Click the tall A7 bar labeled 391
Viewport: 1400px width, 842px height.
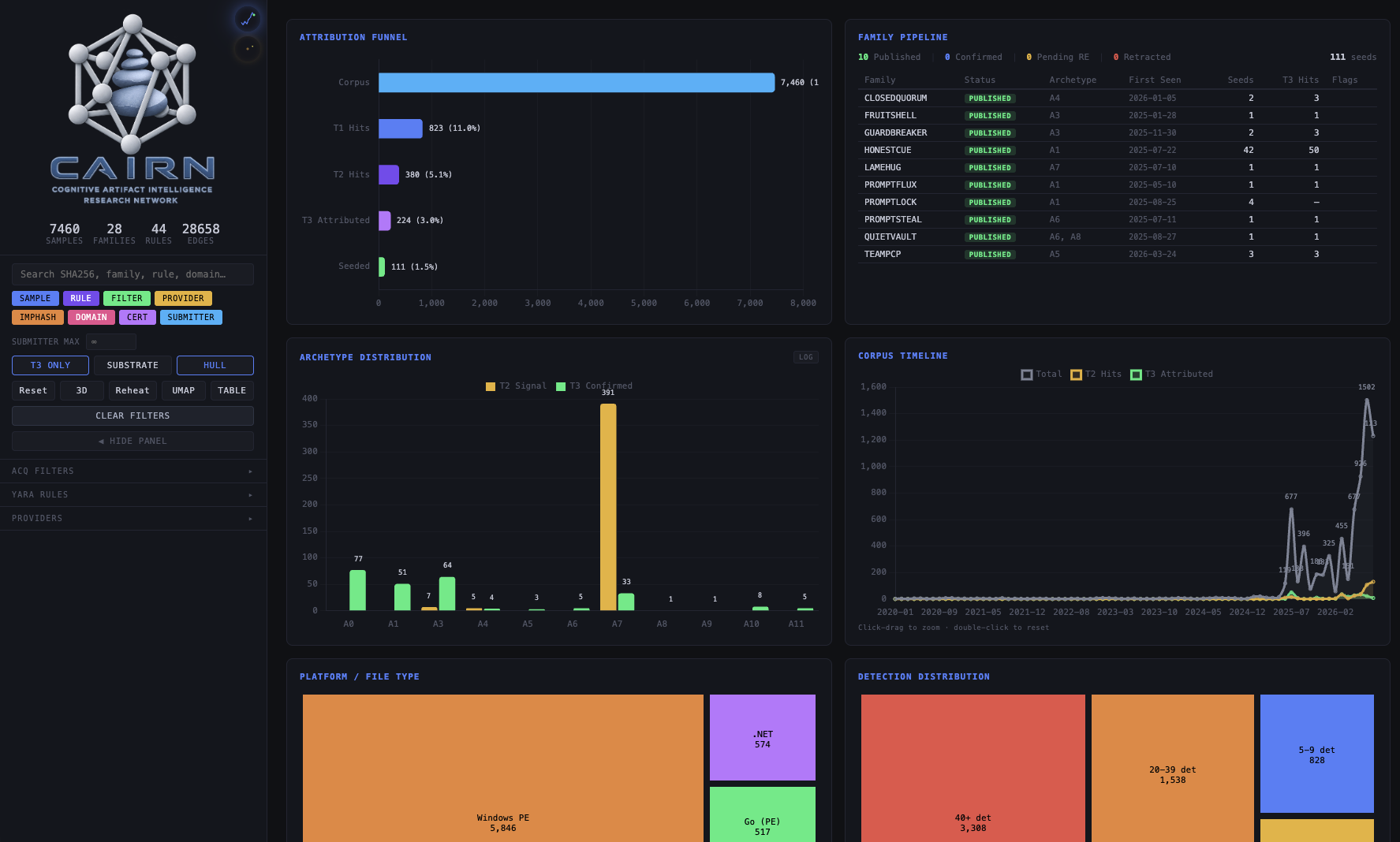point(608,507)
